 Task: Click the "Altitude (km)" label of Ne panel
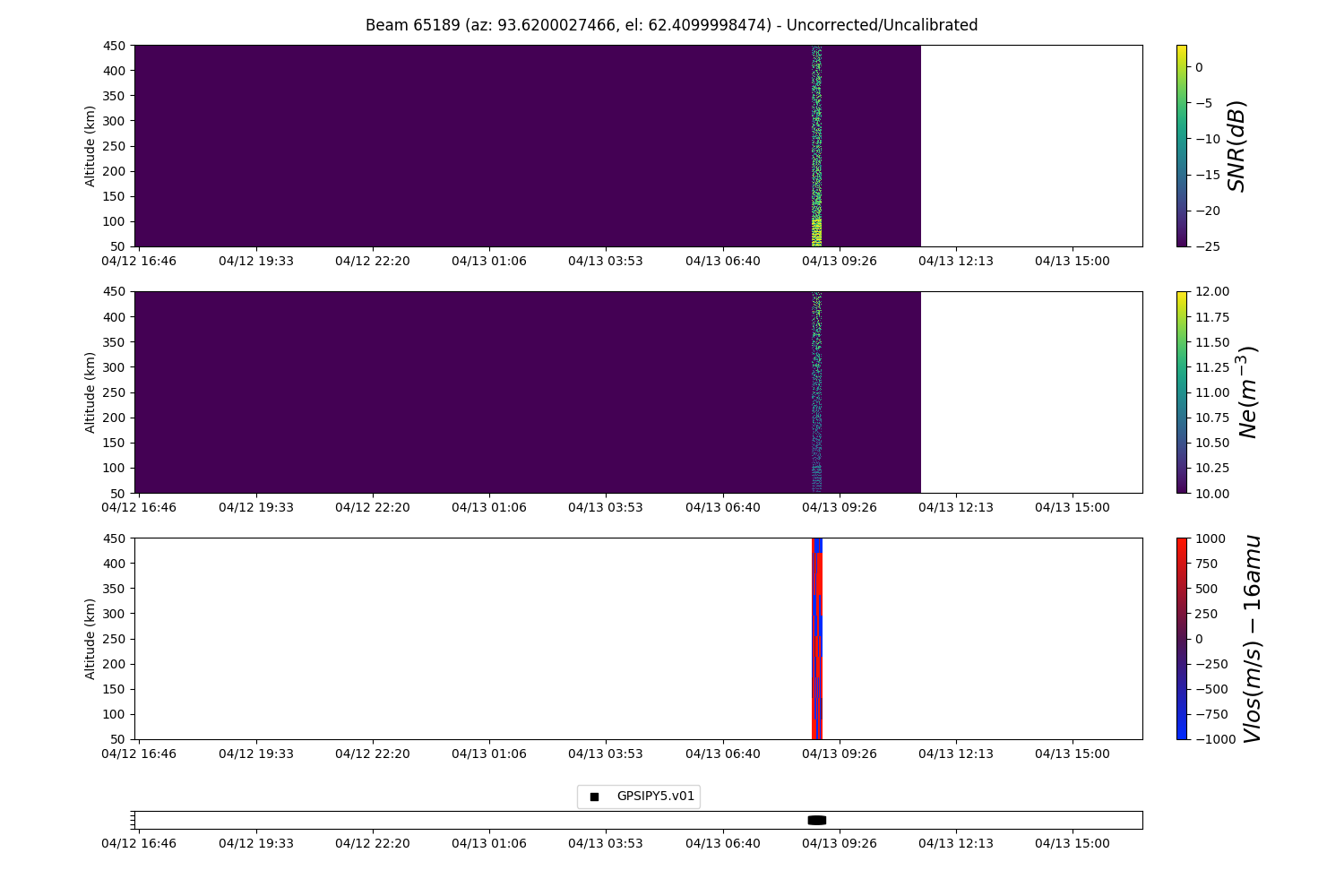[90, 392]
